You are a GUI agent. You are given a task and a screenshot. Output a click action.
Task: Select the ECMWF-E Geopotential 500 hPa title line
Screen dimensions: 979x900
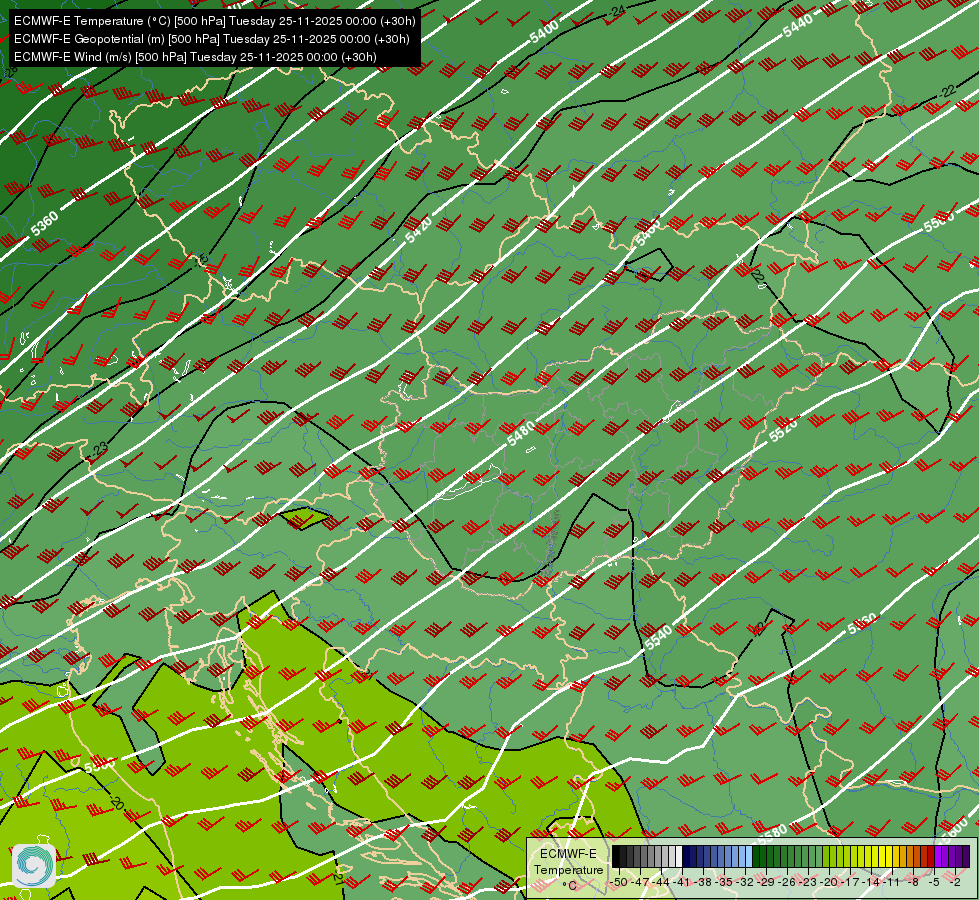pos(212,39)
